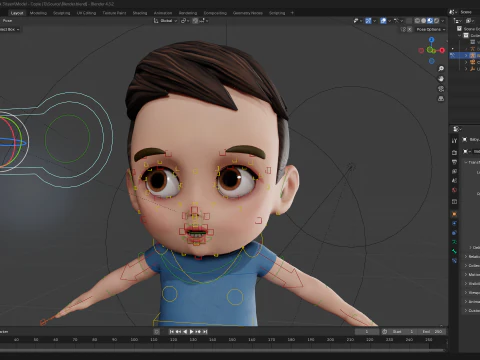
Task: Open gizmo options dropdown arrow
Action: pos(374,21)
